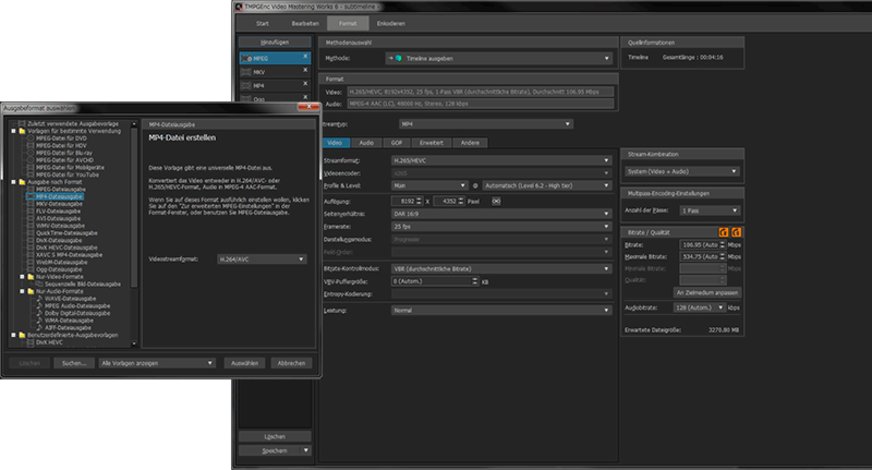
Task: Click the An Zielmedium anpassen button
Action: click(x=707, y=292)
